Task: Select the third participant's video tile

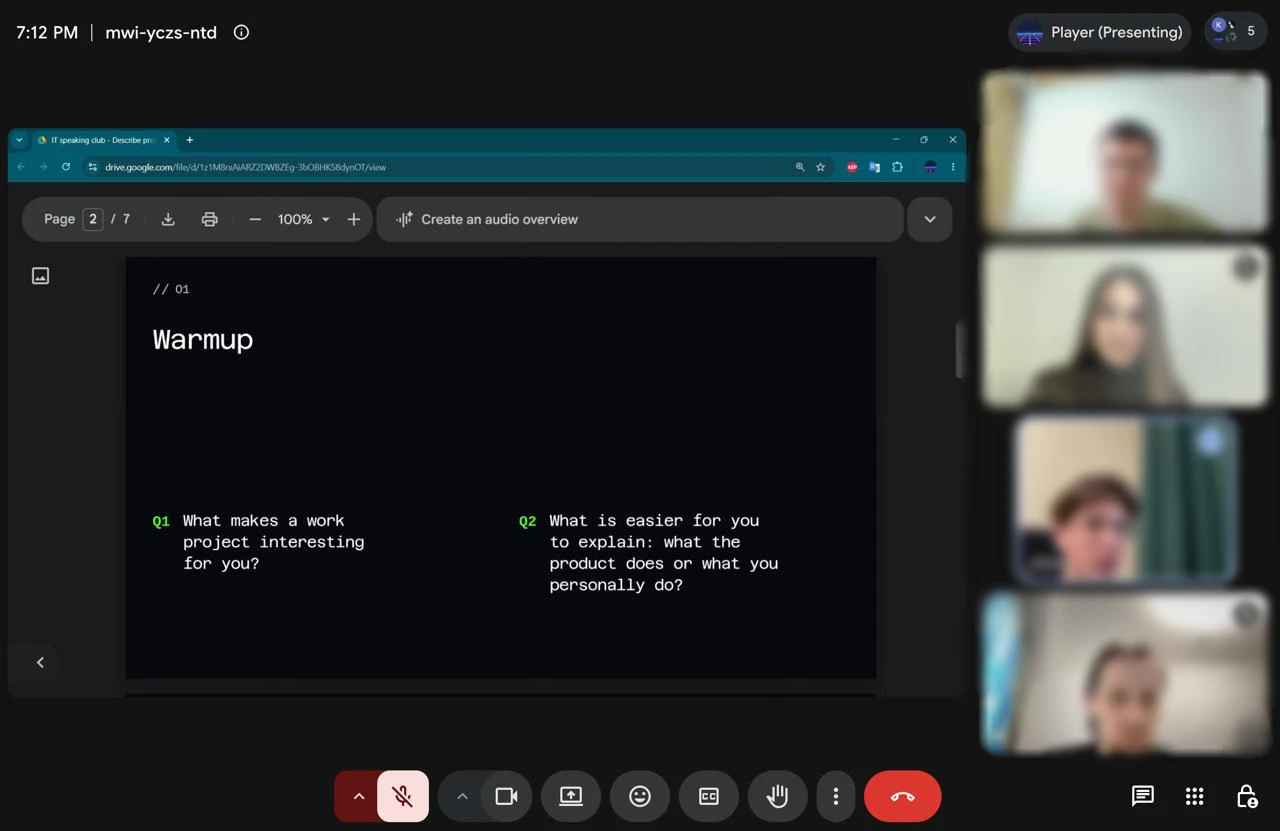Action: point(1125,499)
